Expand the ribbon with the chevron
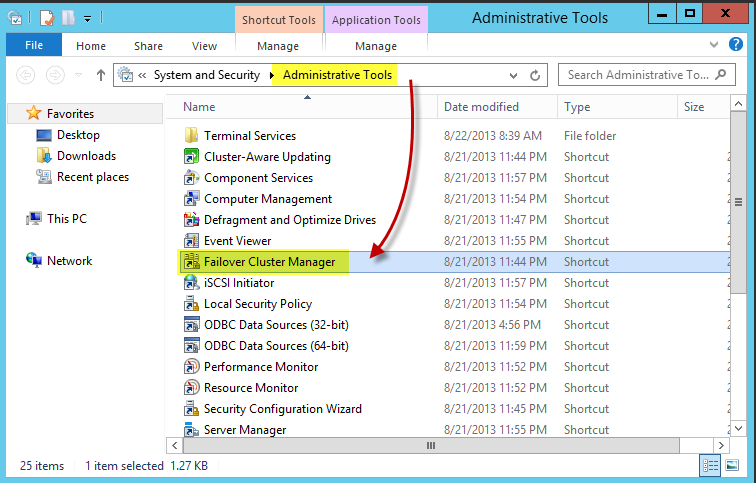Viewport: 756px width, 483px height. pos(714,45)
